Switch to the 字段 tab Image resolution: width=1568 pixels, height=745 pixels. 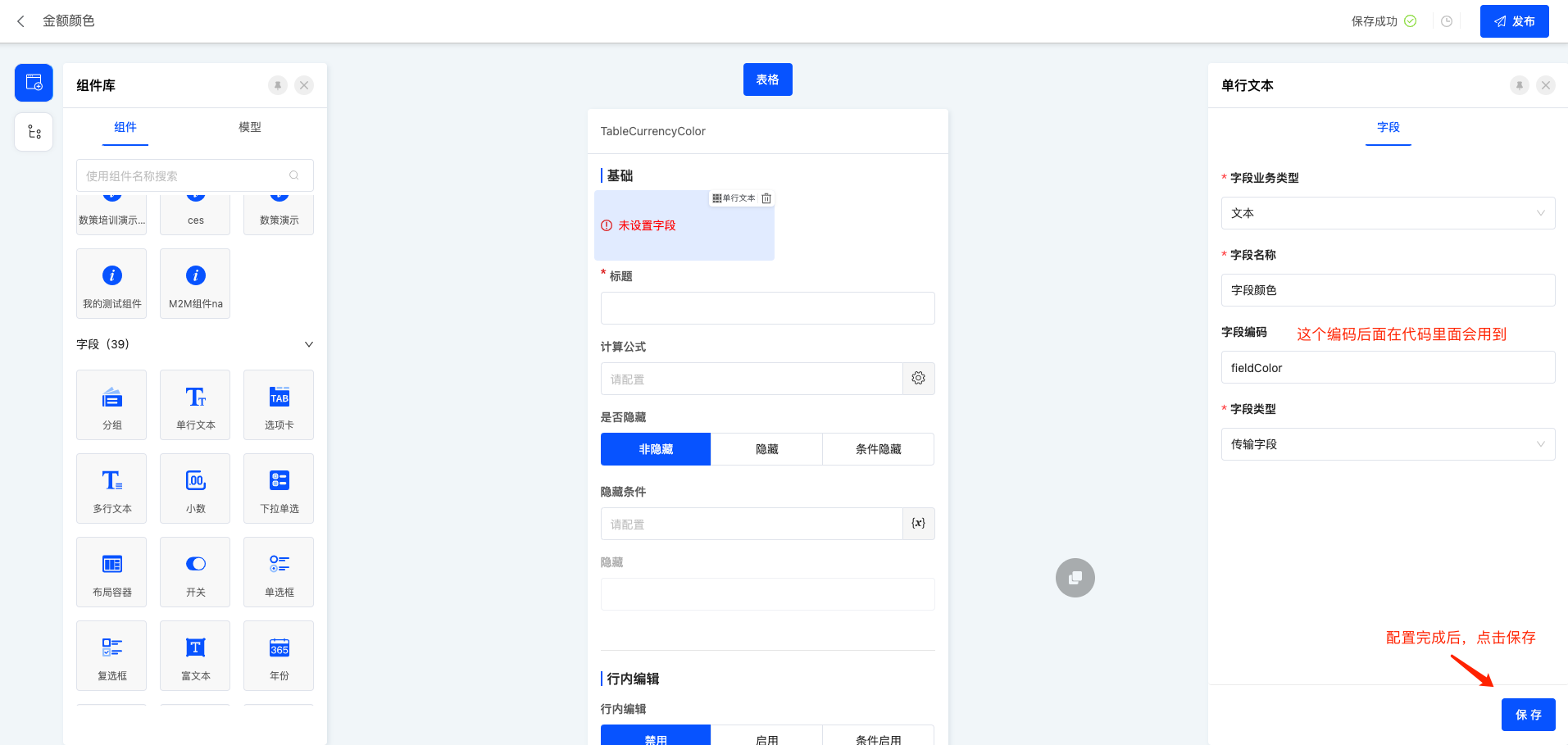tap(1388, 127)
